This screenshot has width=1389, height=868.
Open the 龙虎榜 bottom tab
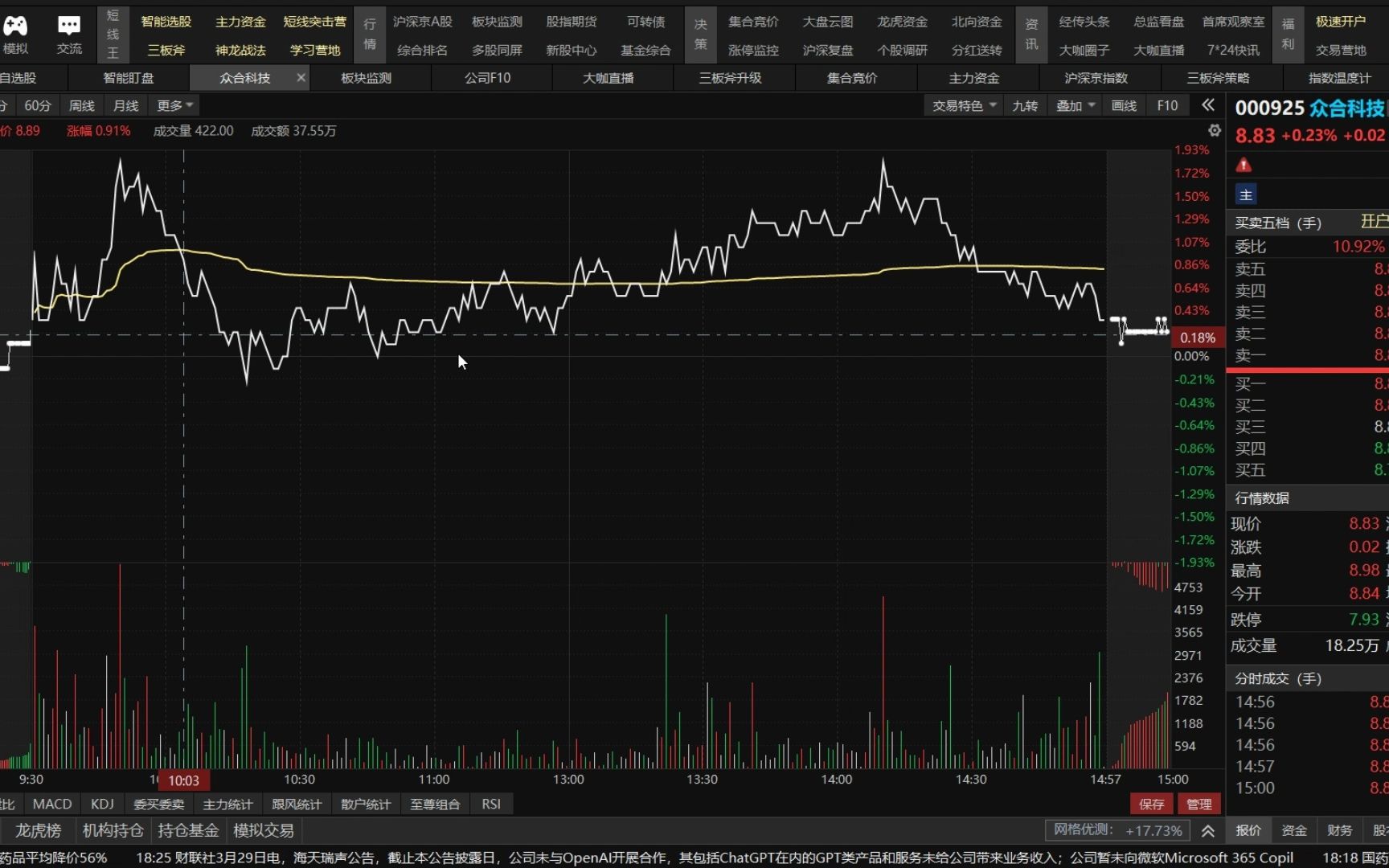[x=38, y=830]
